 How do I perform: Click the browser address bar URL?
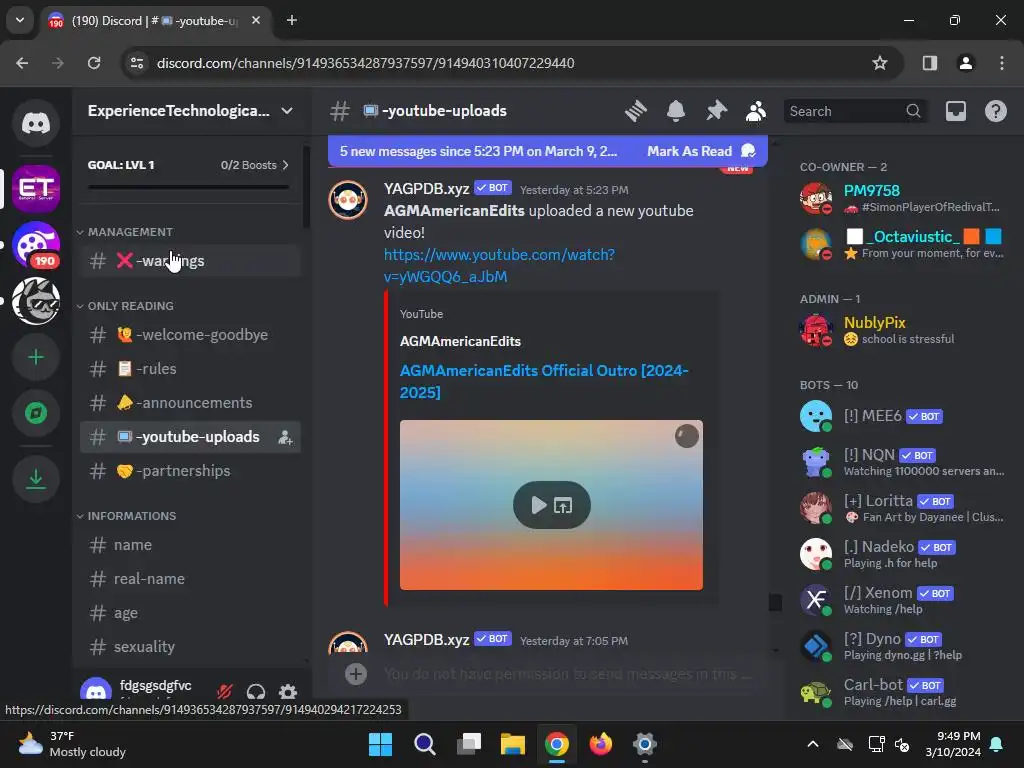(x=366, y=63)
